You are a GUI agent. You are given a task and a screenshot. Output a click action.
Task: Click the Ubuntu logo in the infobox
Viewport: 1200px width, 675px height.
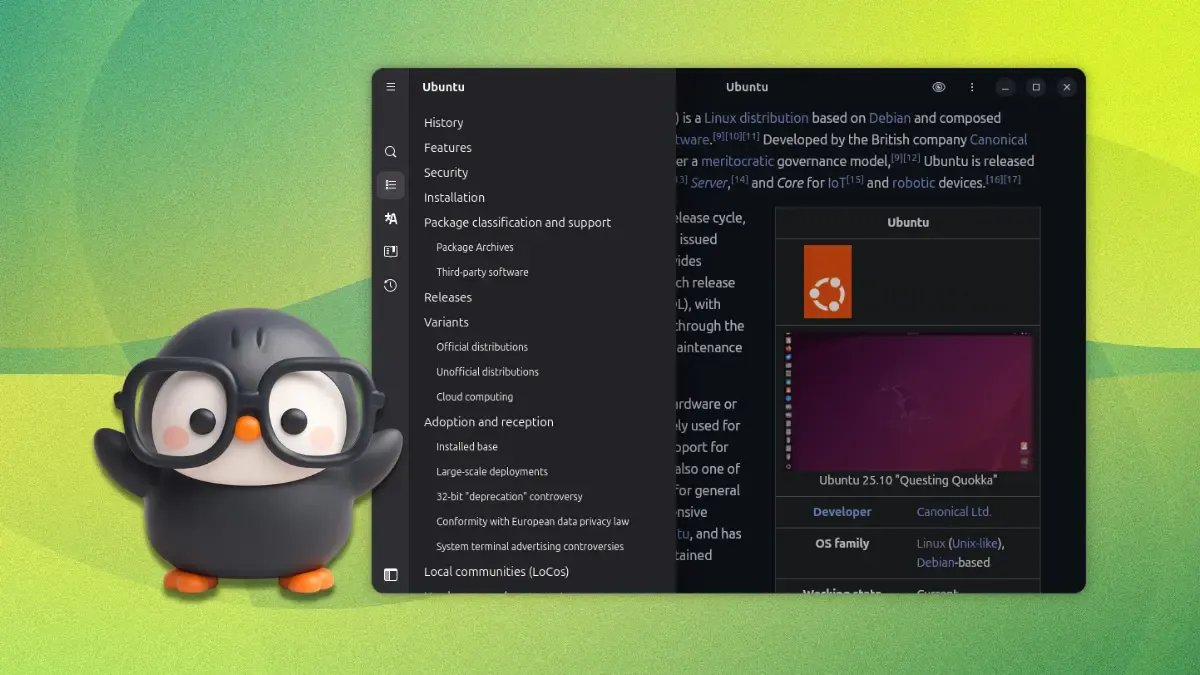pos(827,281)
